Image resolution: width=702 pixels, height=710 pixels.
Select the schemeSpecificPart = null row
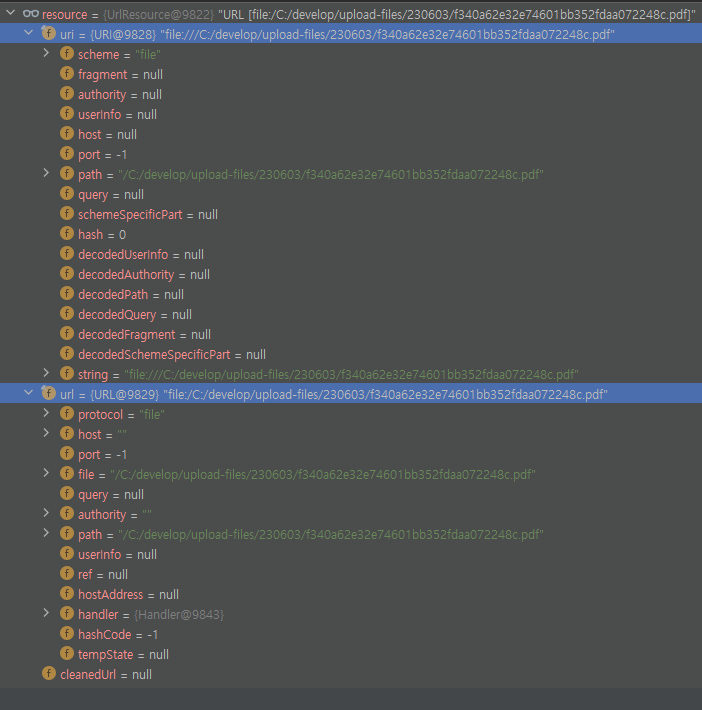(351, 214)
